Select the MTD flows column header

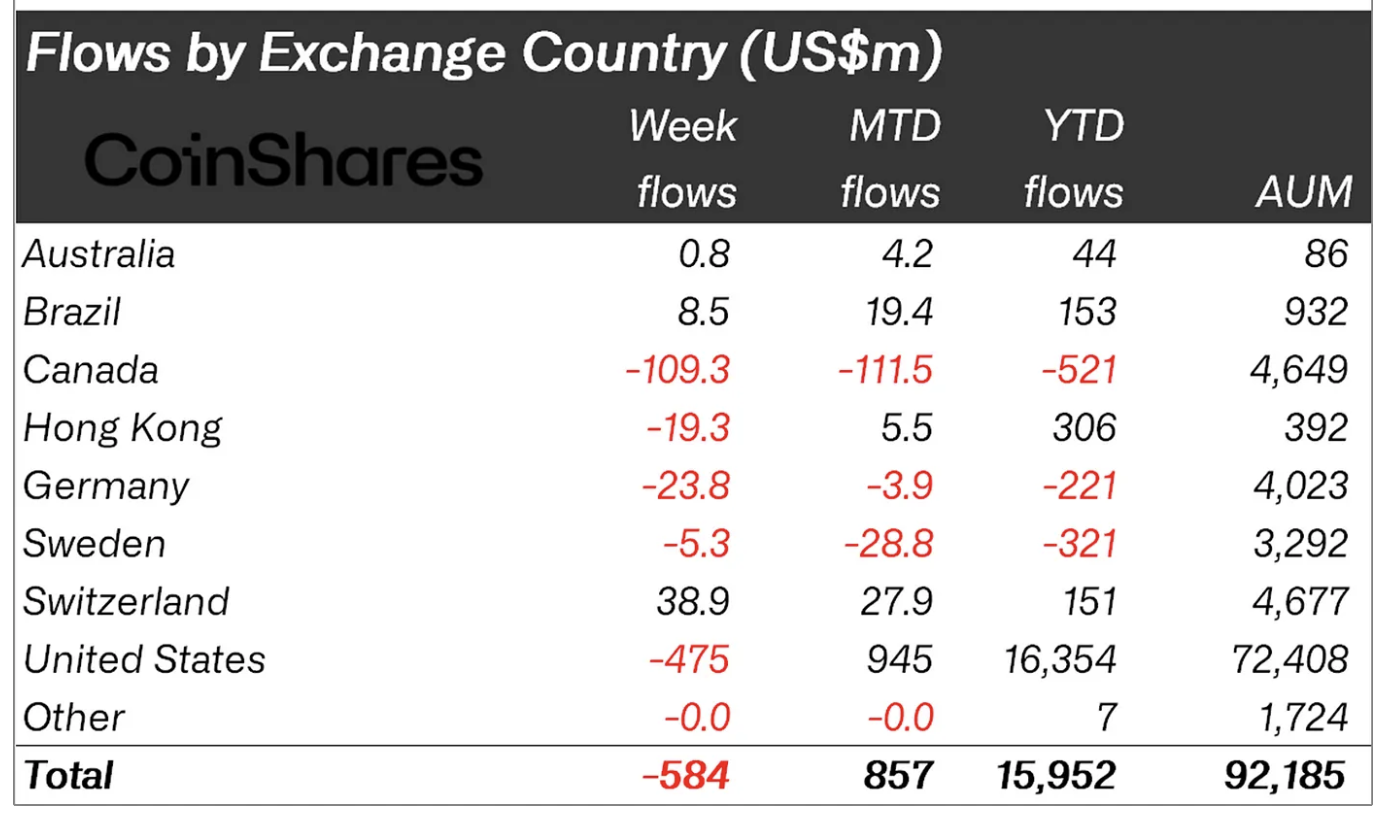pos(890,159)
